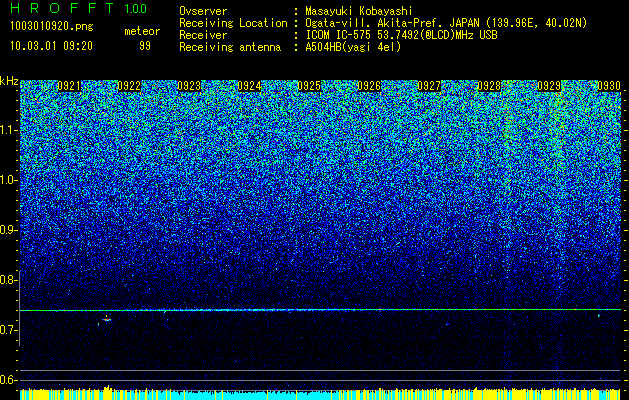Click the ICOM IC-575 receiver text

(402, 35)
